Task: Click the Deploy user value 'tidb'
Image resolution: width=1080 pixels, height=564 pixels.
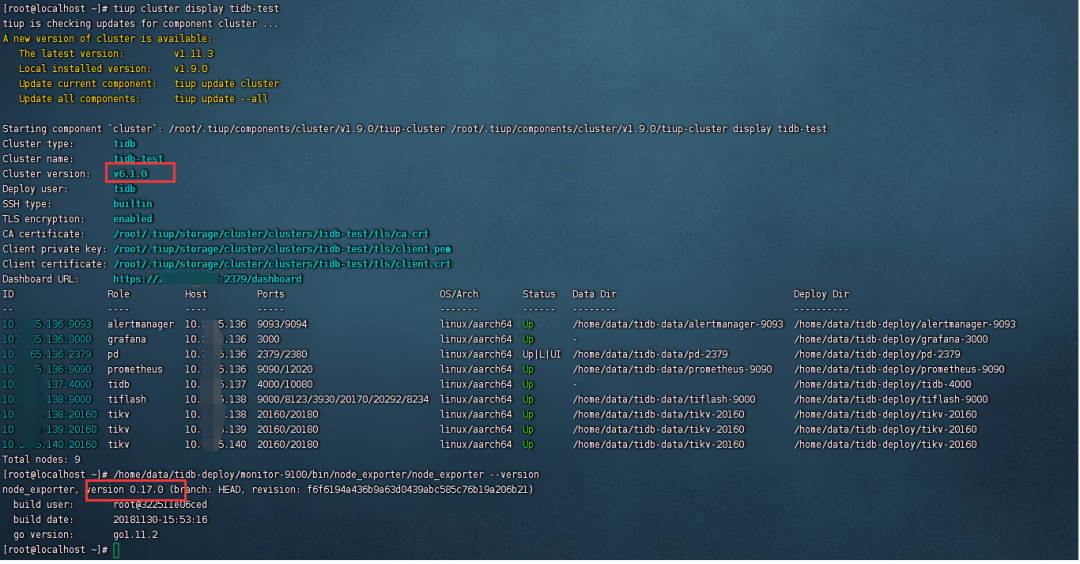Action: click(x=125, y=189)
